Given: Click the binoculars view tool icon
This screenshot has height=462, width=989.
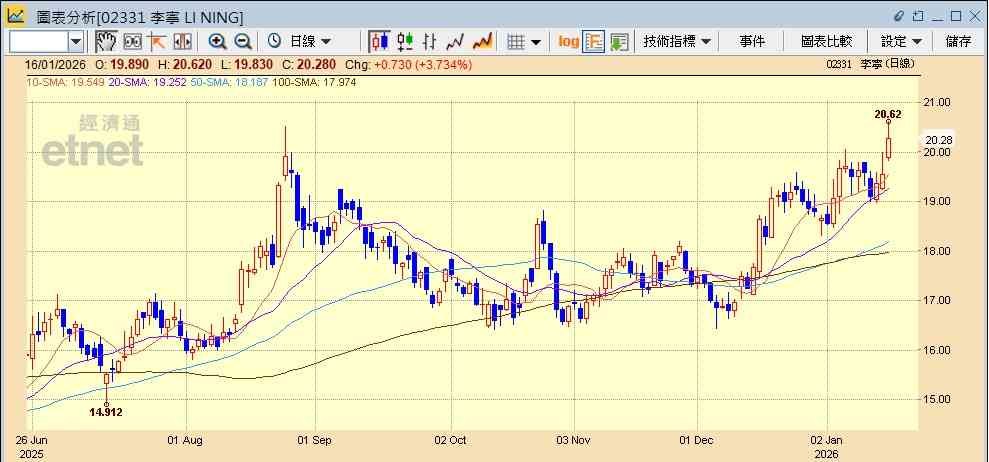Looking at the screenshot, I should pyautogui.click(x=132, y=42).
